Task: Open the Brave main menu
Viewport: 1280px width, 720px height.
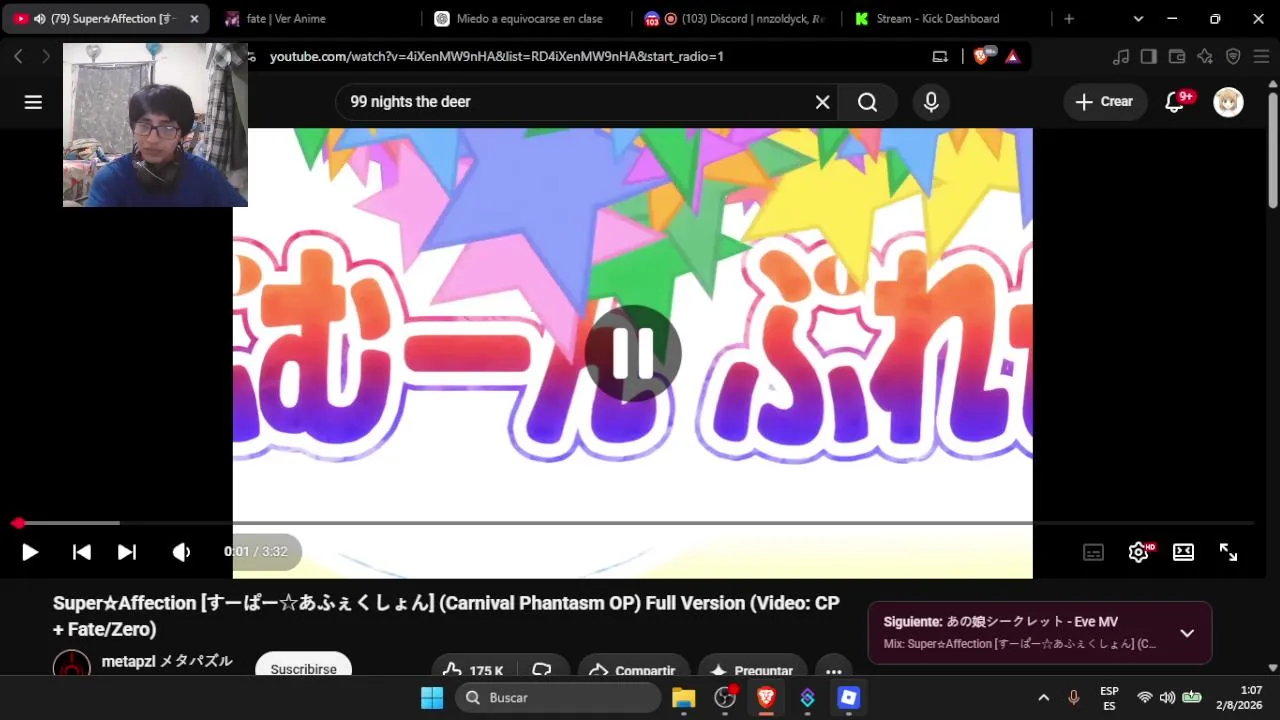Action: point(1261,57)
